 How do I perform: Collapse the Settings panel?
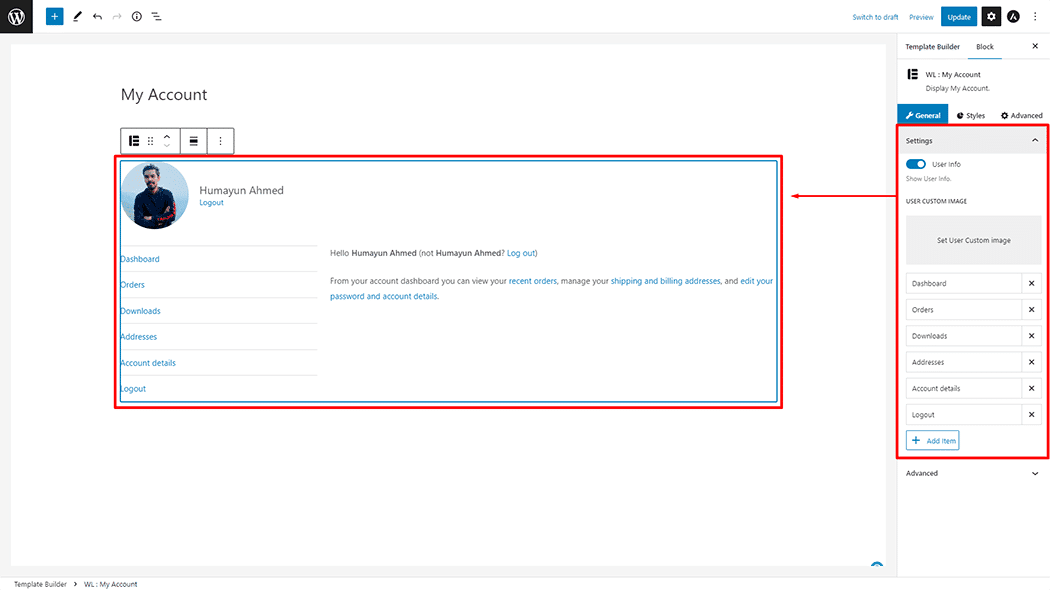(x=1034, y=141)
